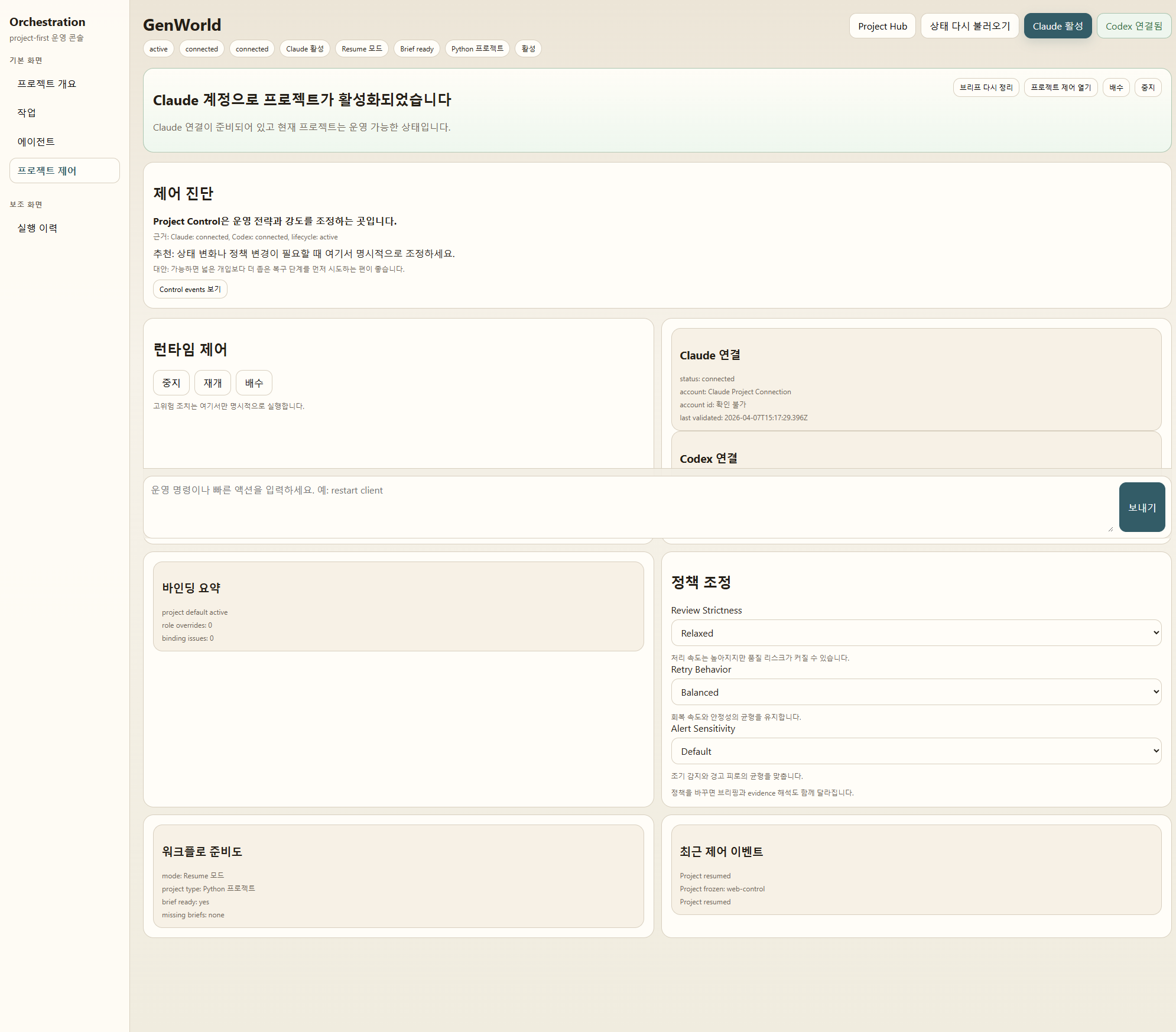
Task: Click the Codex 연결됨 badge
Action: click(x=1133, y=26)
